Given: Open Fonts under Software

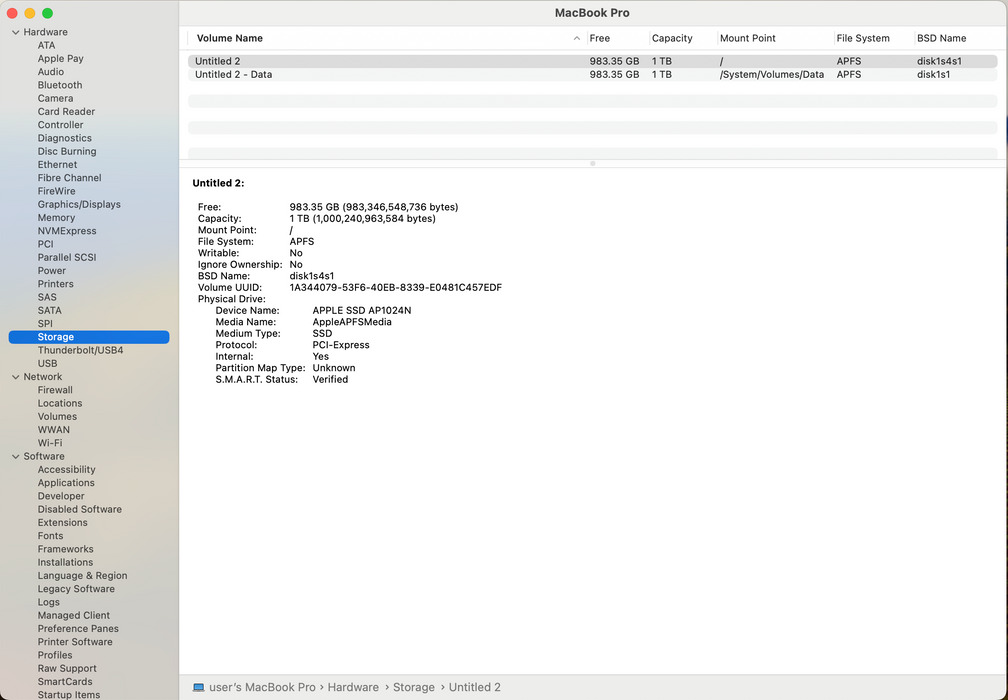Looking at the screenshot, I should point(50,535).
